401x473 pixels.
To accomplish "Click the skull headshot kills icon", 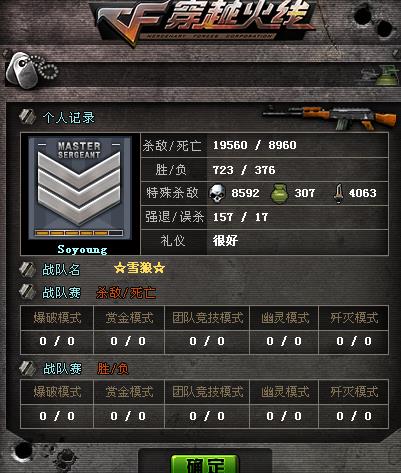I will (x=217, y=194).
